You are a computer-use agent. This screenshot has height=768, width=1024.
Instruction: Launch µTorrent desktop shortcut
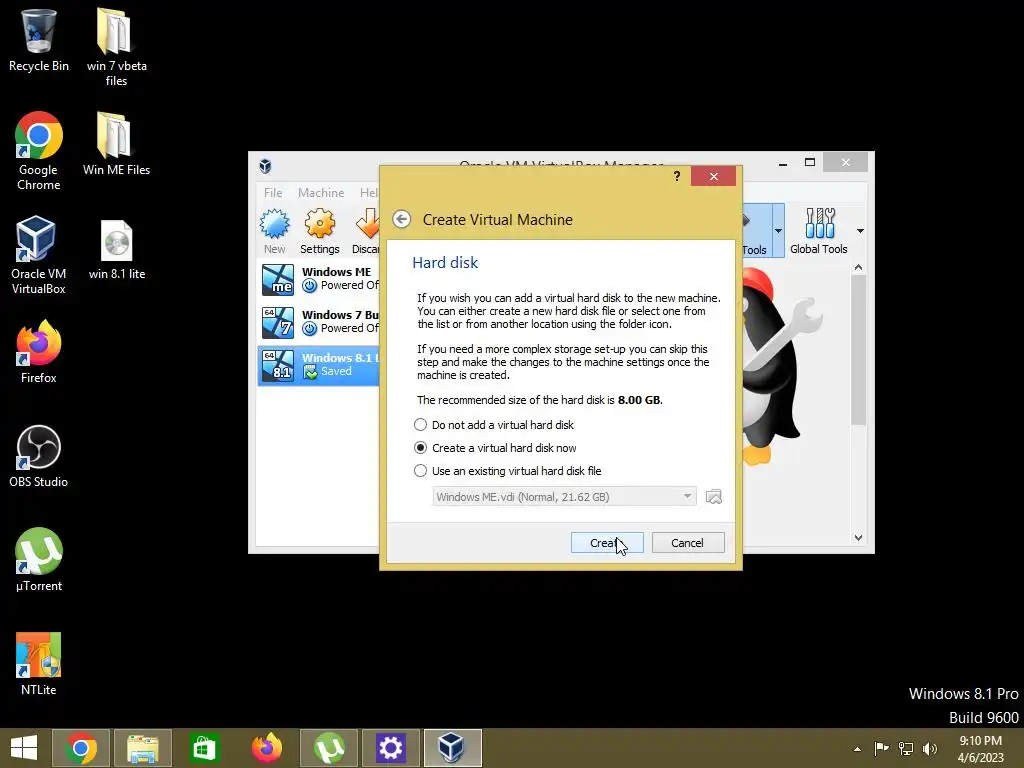(39, 560)
